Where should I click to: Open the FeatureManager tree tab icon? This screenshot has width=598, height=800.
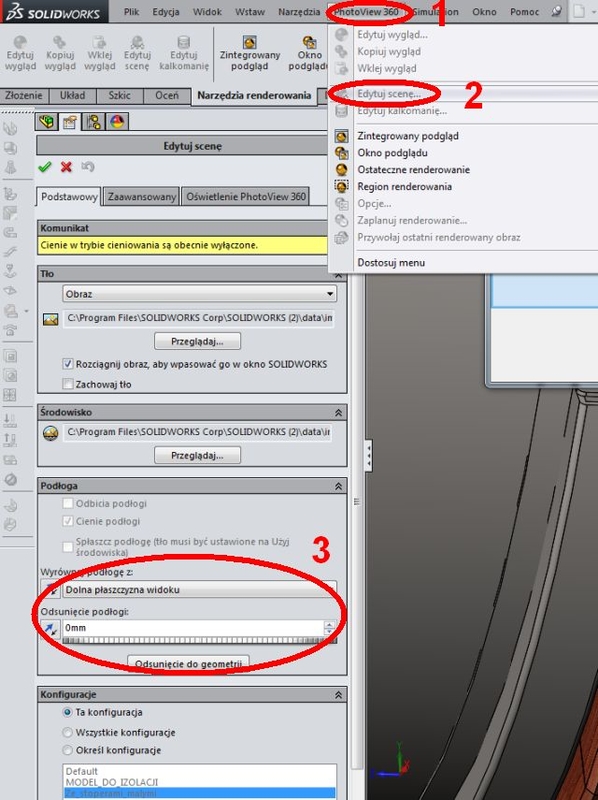click(46, 122)
